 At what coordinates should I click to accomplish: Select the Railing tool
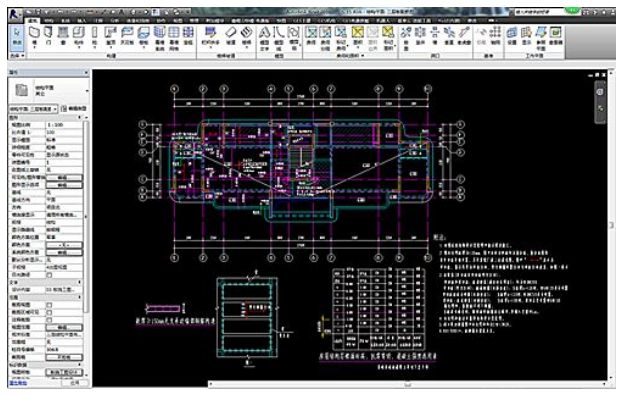pos(211,37)
